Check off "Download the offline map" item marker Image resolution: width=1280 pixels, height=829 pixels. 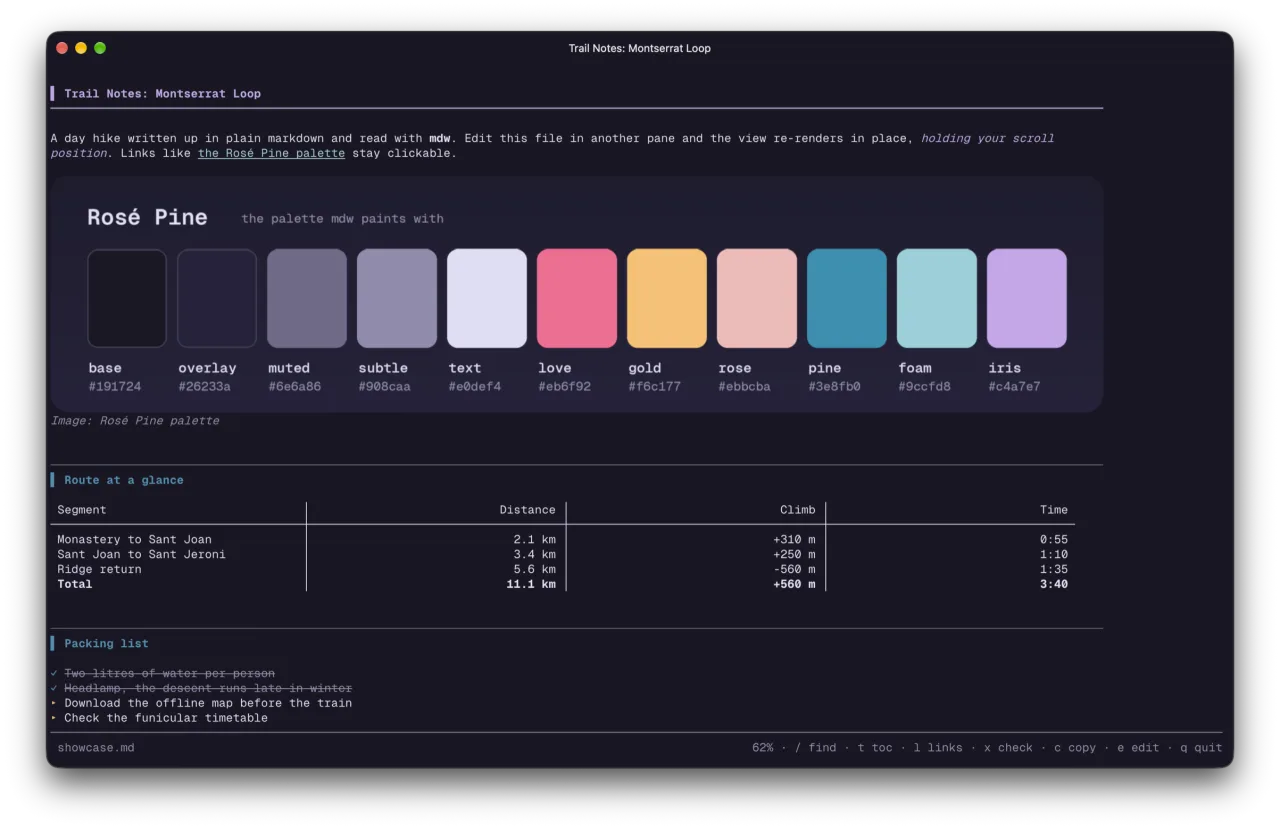(x=54, y=703)
